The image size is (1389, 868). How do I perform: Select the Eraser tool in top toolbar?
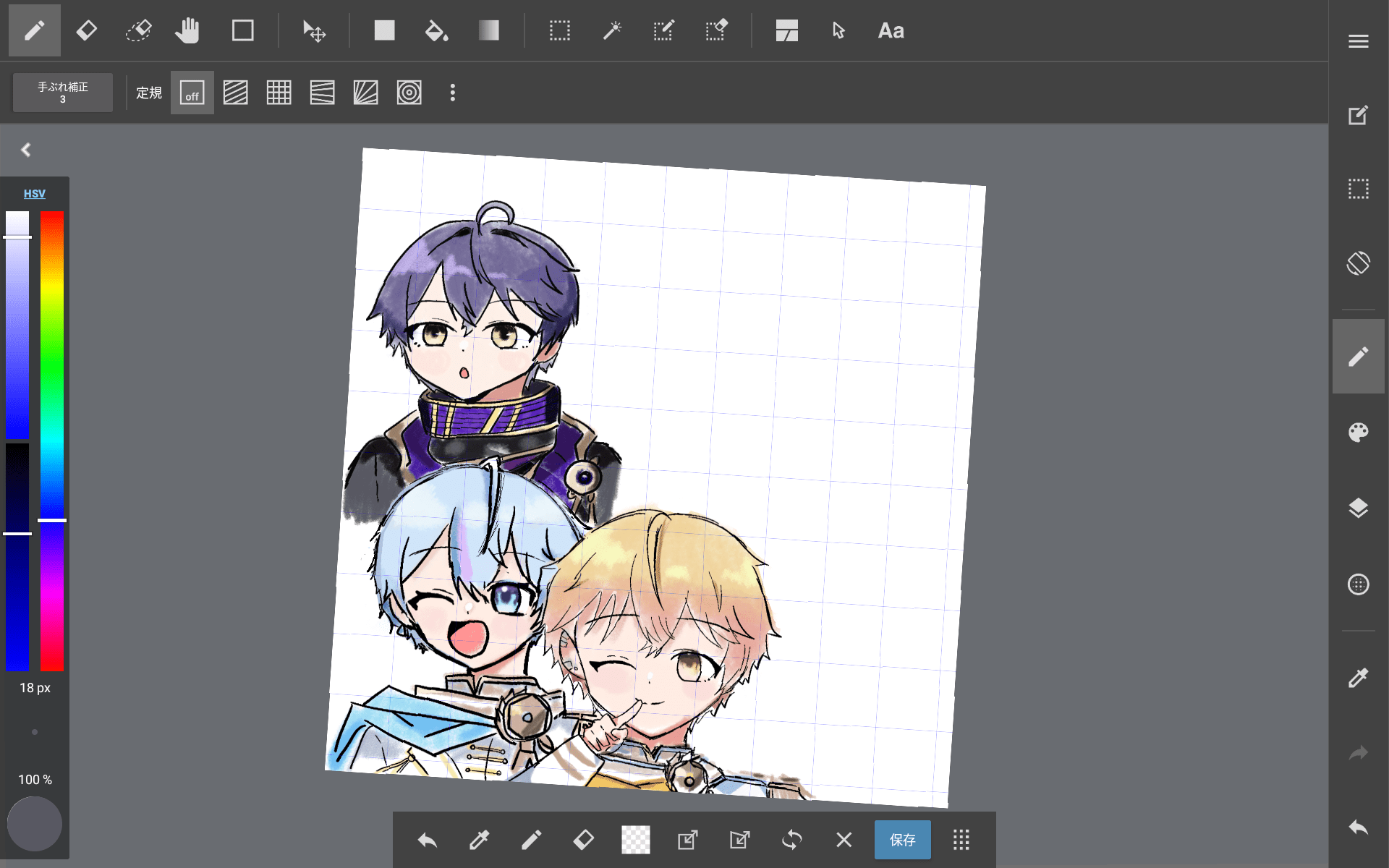click(86, 30)
